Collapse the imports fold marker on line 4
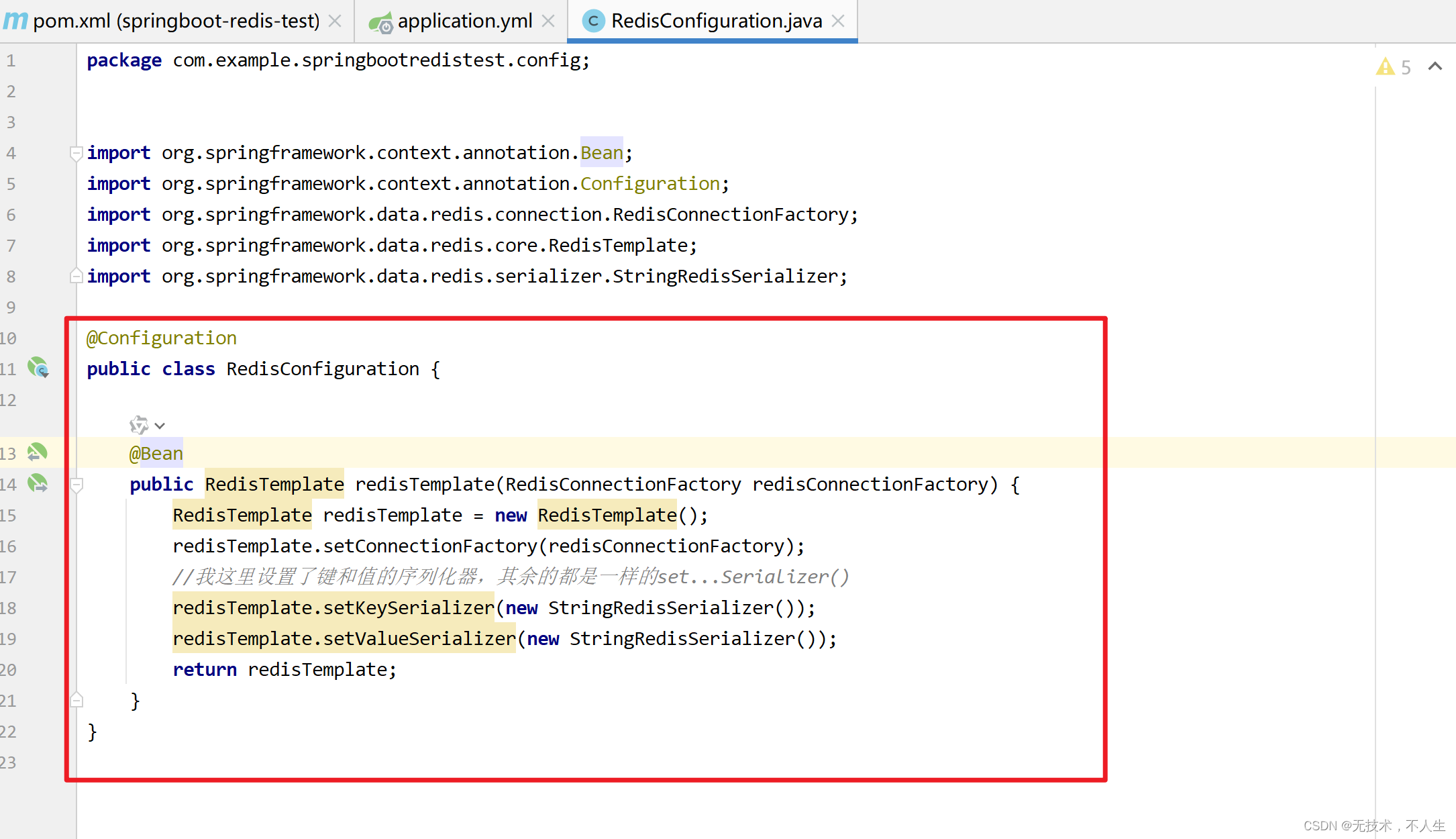This screenshot has width=1456, height=839. [x=76, y=154]
